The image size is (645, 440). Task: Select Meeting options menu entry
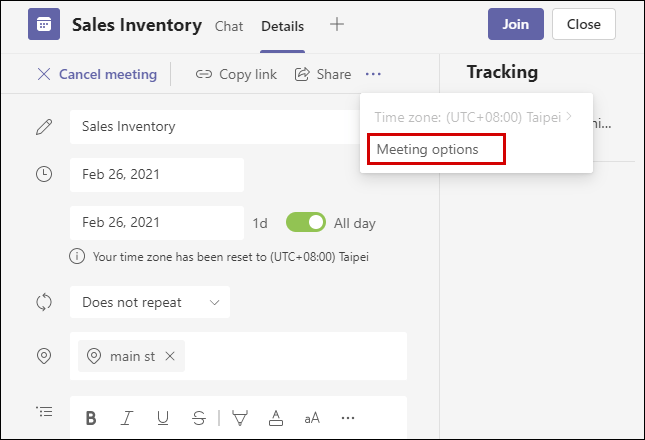433,150
